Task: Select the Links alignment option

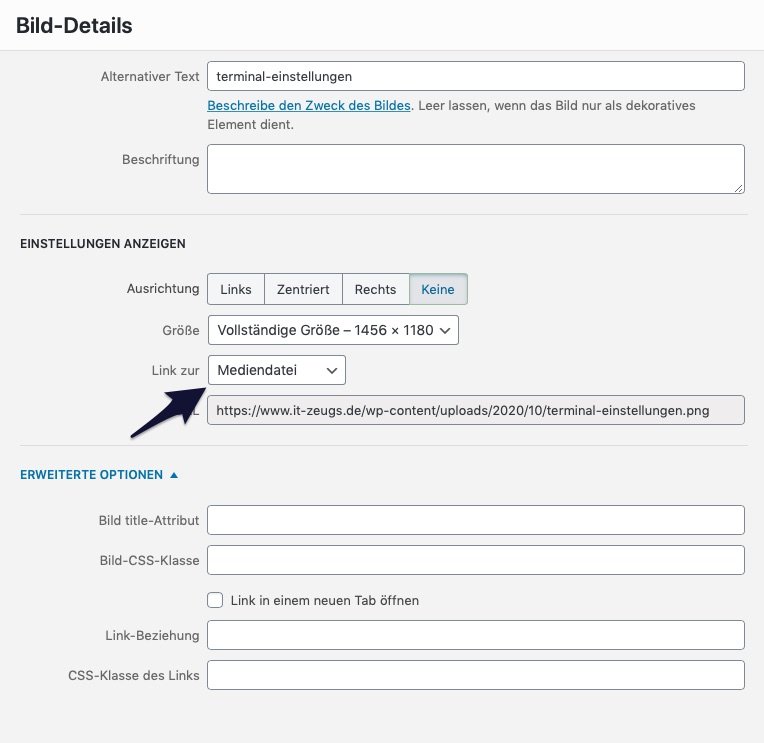Action: tap(236, 289)
